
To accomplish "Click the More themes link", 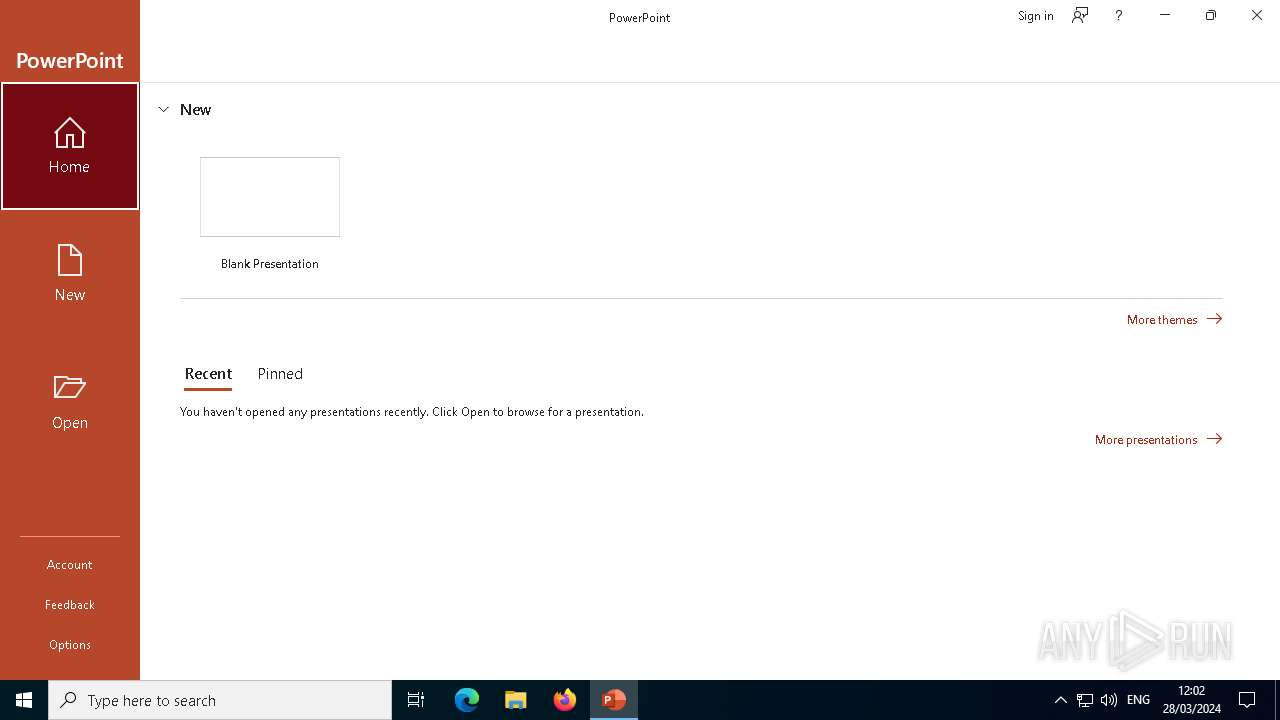I will point(1174,319).
